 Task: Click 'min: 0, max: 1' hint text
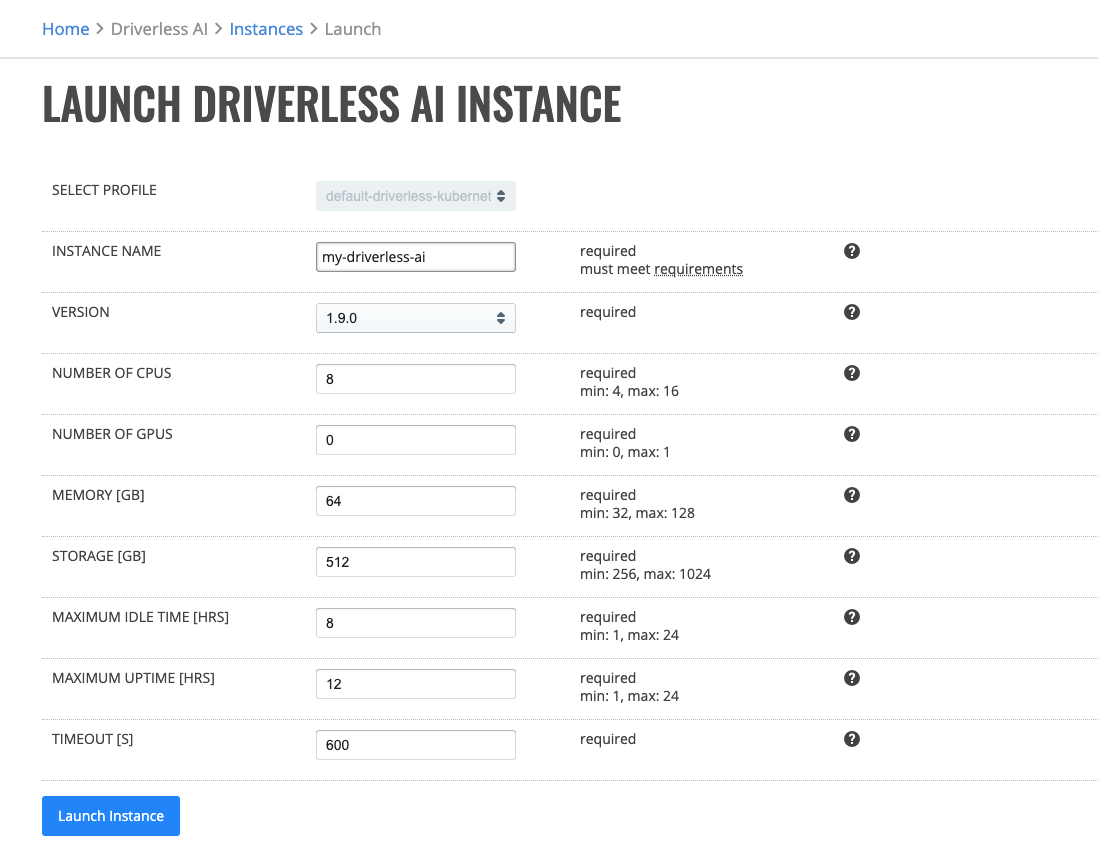click(x=624, y=452)
